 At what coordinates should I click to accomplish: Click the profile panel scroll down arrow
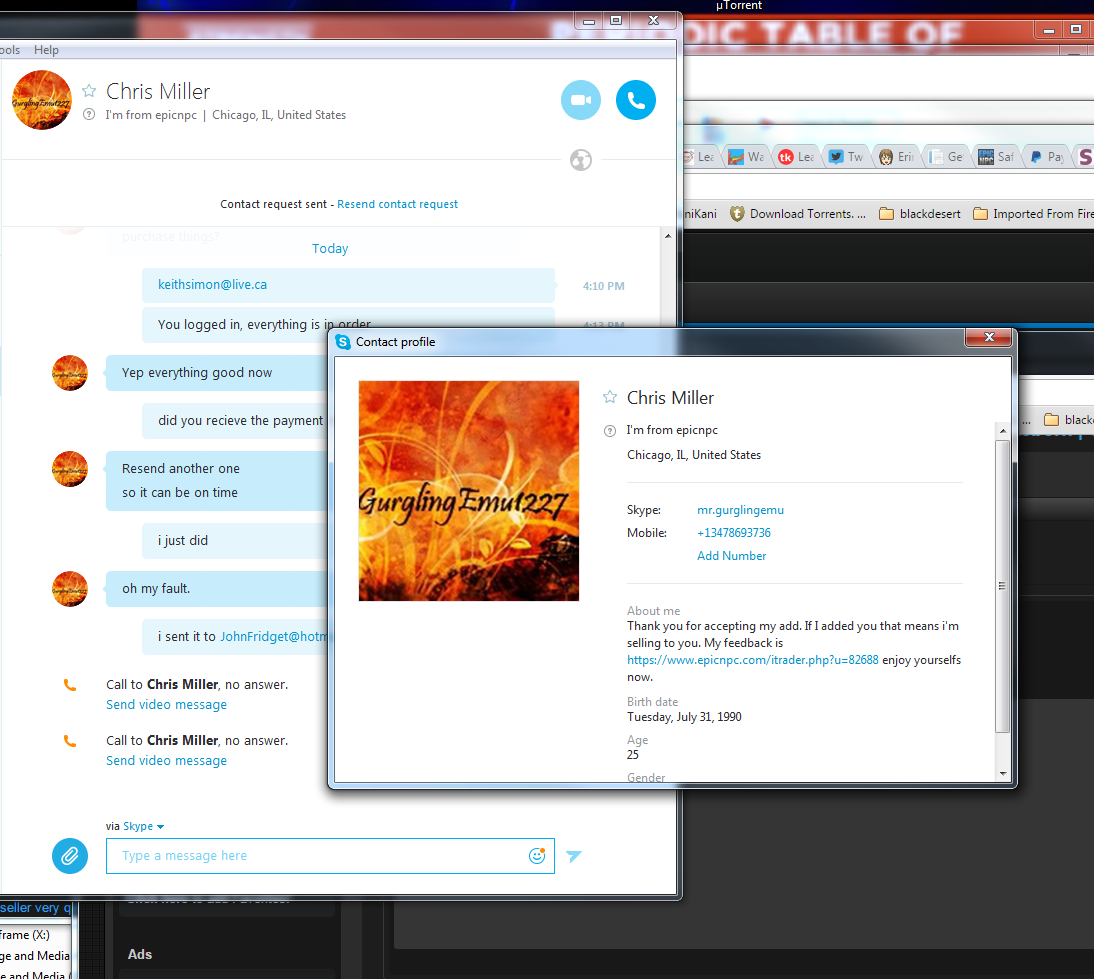coord(1003,773)
